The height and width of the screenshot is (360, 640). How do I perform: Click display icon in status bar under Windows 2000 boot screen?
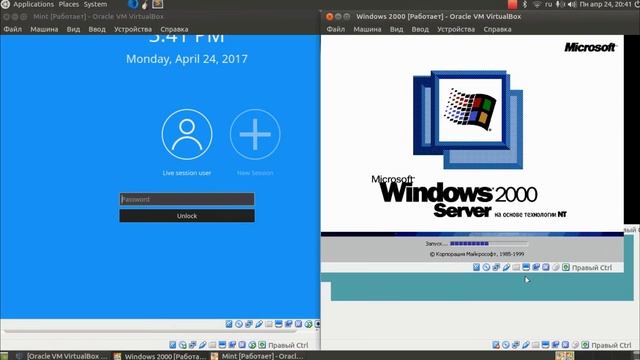pos(526,267)
